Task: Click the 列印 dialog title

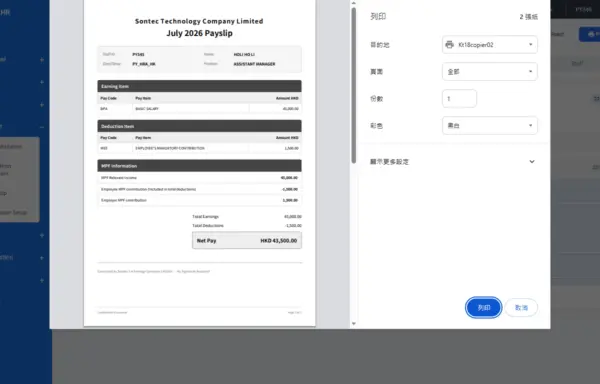Action: point(378,16)
